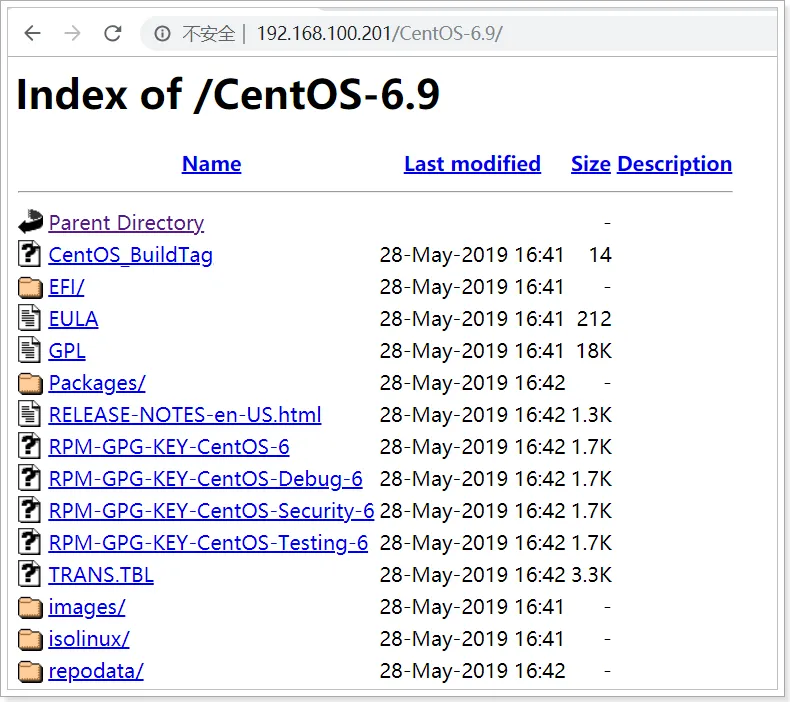Click the unknown-file icon beside TRANS.TBL
The width and height of the screenshot is (790, 702).
pos(31,575)
